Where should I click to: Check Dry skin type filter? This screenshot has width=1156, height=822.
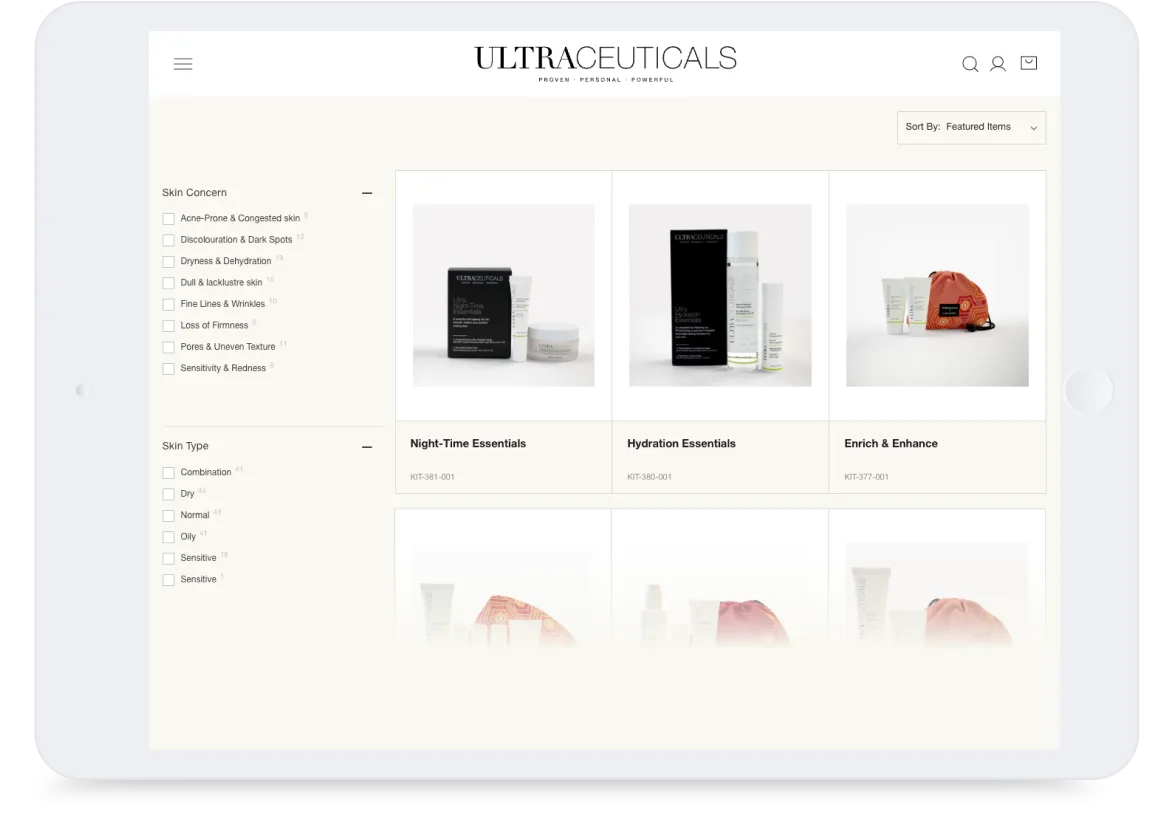[169, 494]
